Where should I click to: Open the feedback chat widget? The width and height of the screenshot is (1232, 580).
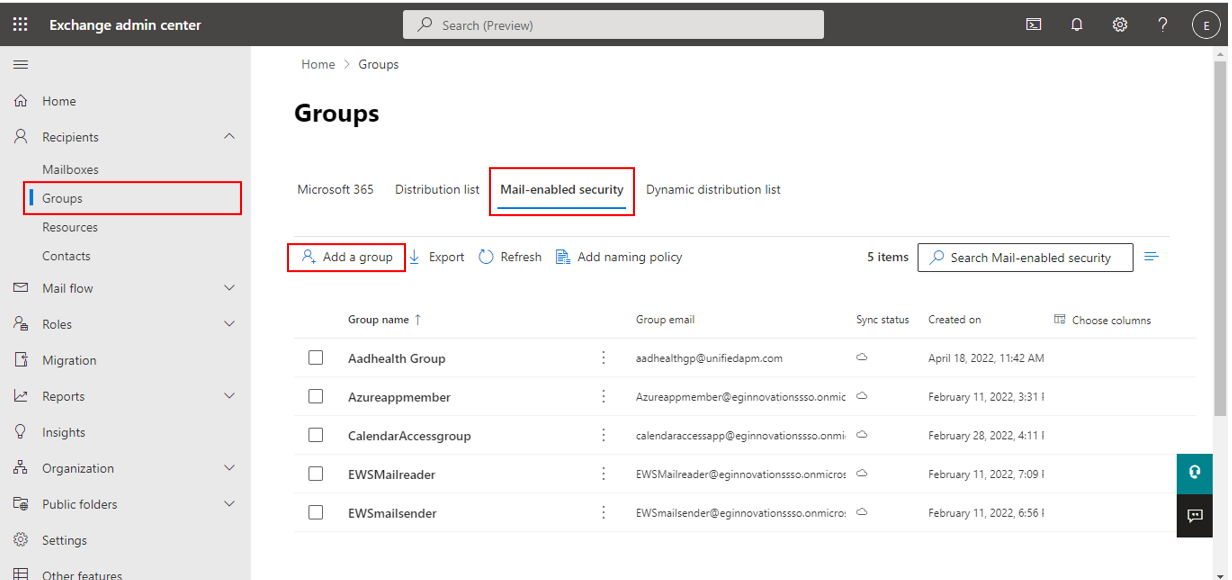pyautogui.click(x=1194, y=516)
